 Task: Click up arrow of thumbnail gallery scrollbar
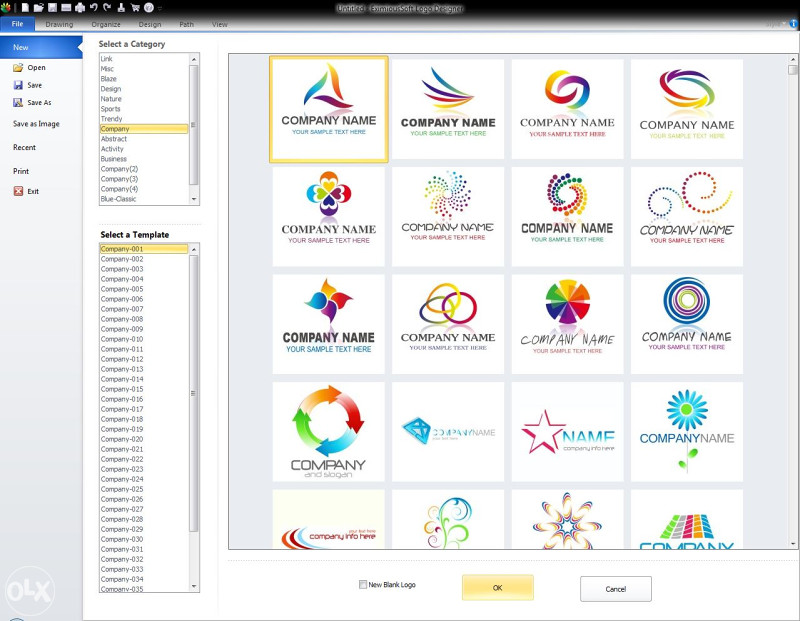tap(792, 59)
